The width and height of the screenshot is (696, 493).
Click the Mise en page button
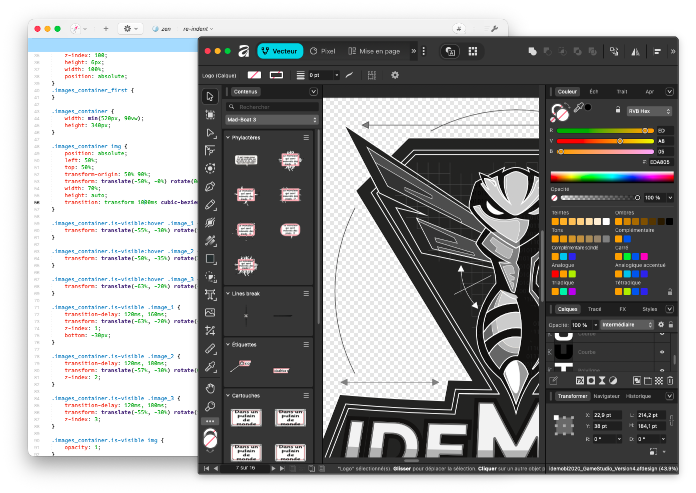(374, 51)
